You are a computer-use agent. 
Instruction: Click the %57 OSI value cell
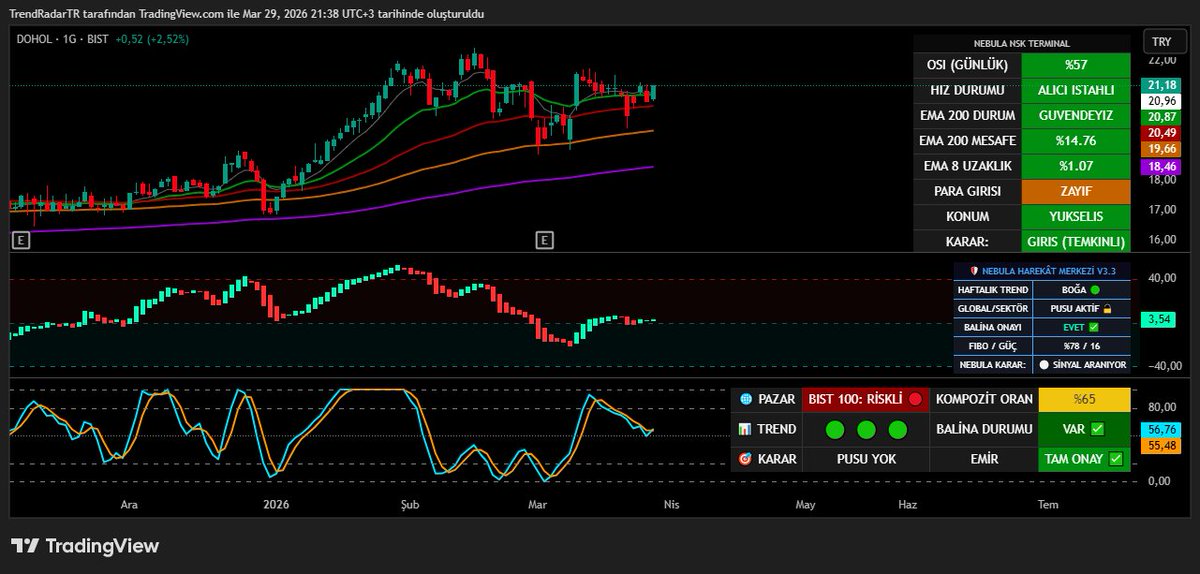point(1076,64)
